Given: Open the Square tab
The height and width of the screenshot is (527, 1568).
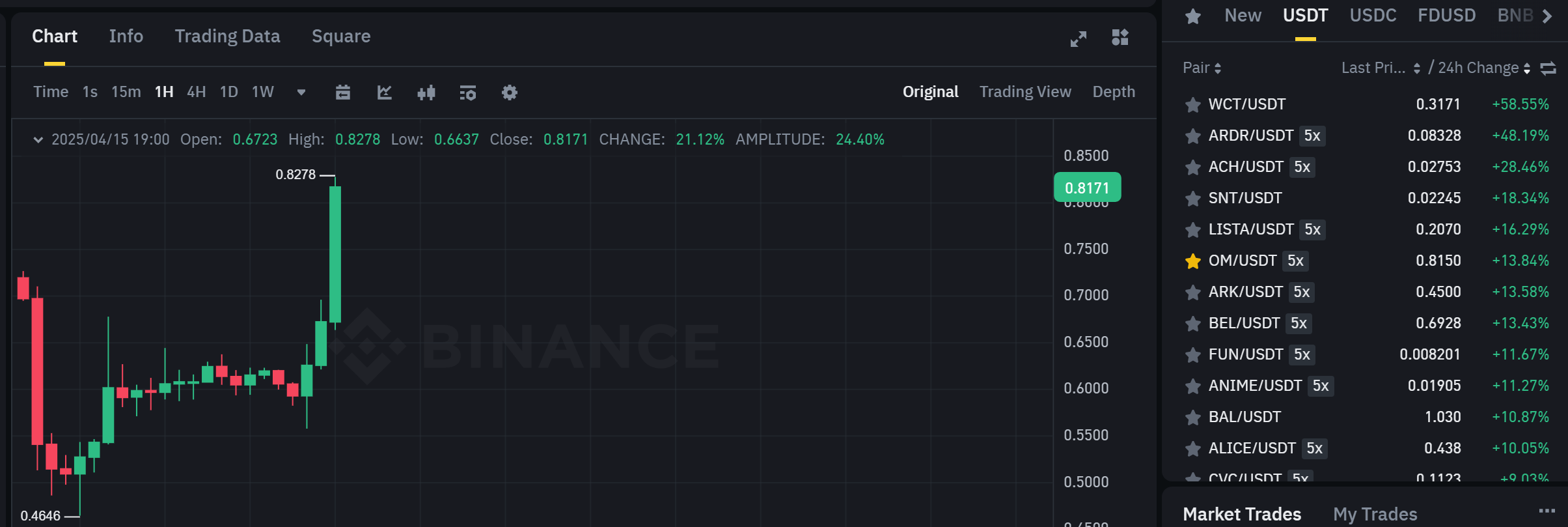Looking at the screenshot, I should (x=341, y=36).
